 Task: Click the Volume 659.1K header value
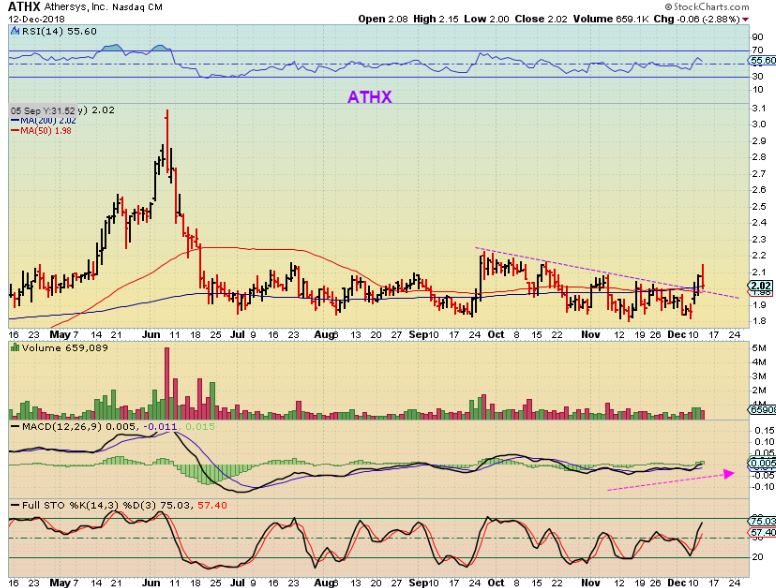click(611, 19)
